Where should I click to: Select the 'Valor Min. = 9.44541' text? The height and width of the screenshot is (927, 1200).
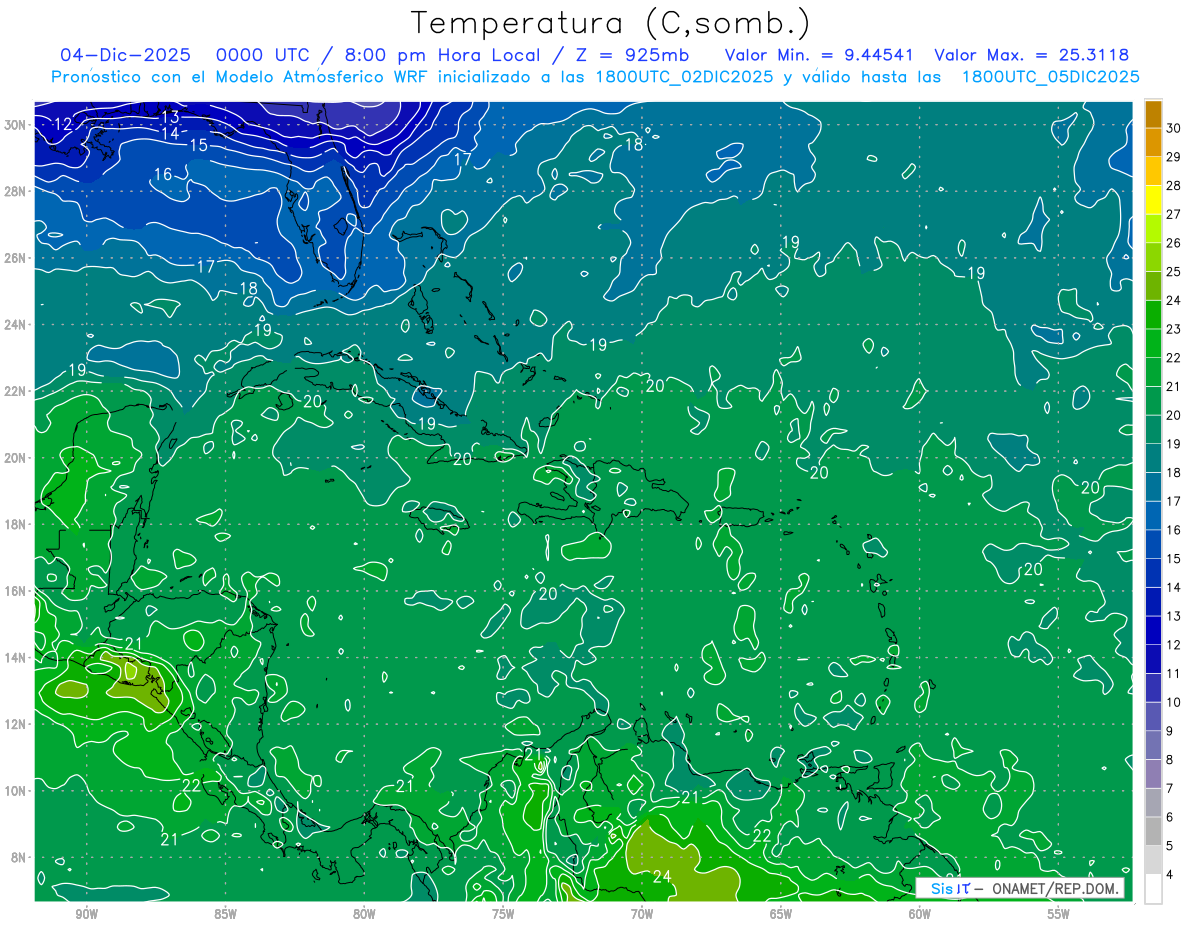coord(820,55)
